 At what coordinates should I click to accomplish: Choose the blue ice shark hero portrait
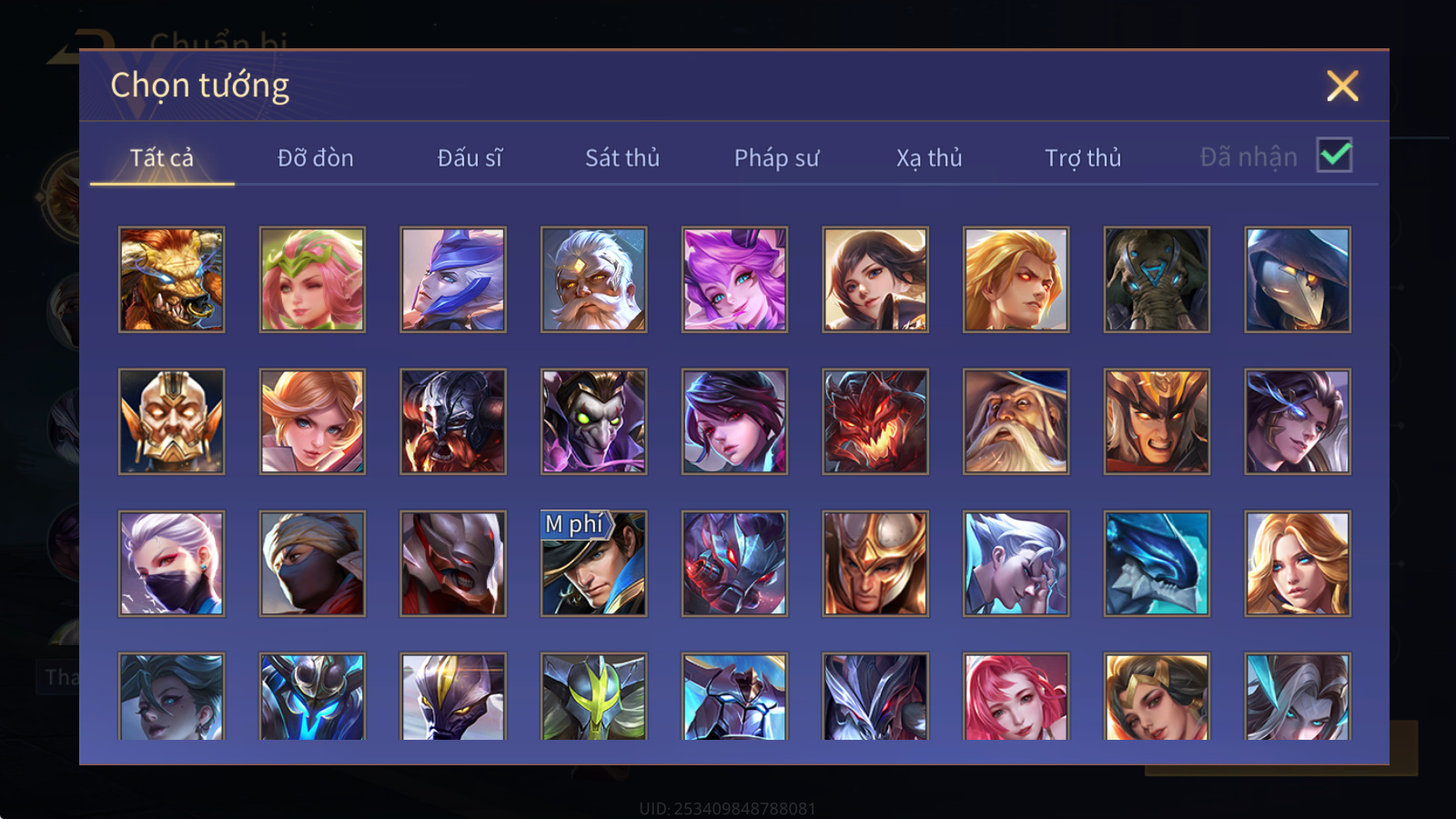click(x=1157, y=563)
